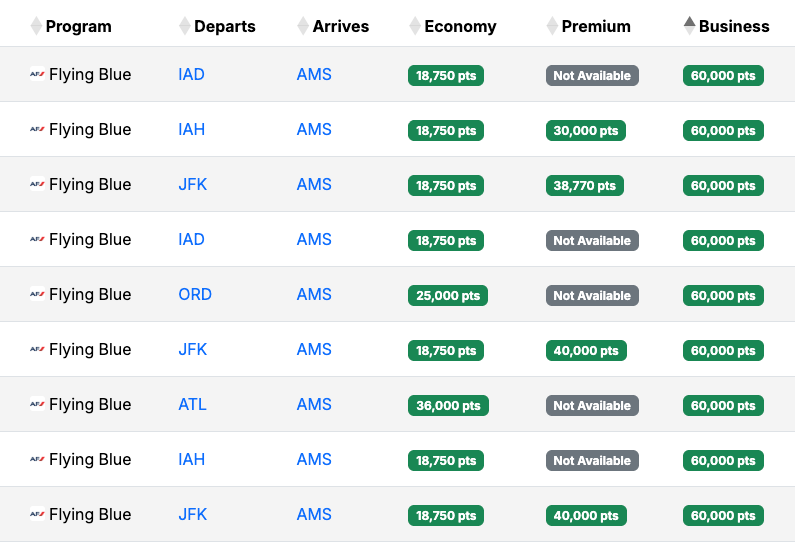The image size is (795, 554).
Task: Click AMS arrival link in first row
Action: point(314,75)
